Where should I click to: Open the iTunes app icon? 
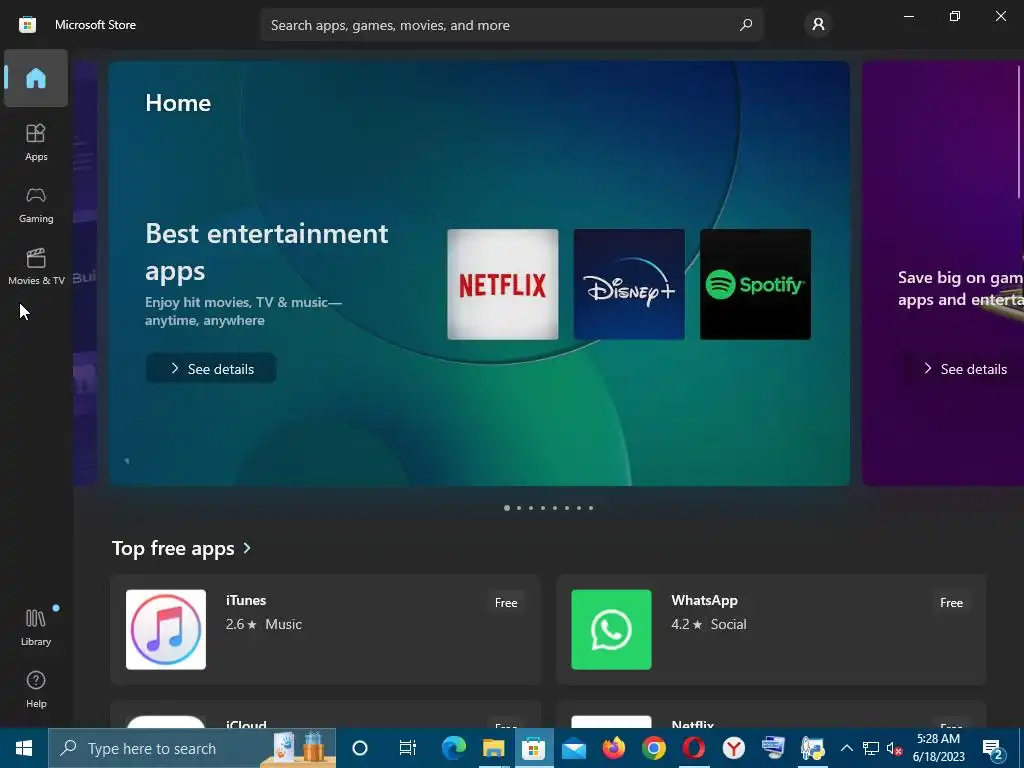tap(166, 630)
